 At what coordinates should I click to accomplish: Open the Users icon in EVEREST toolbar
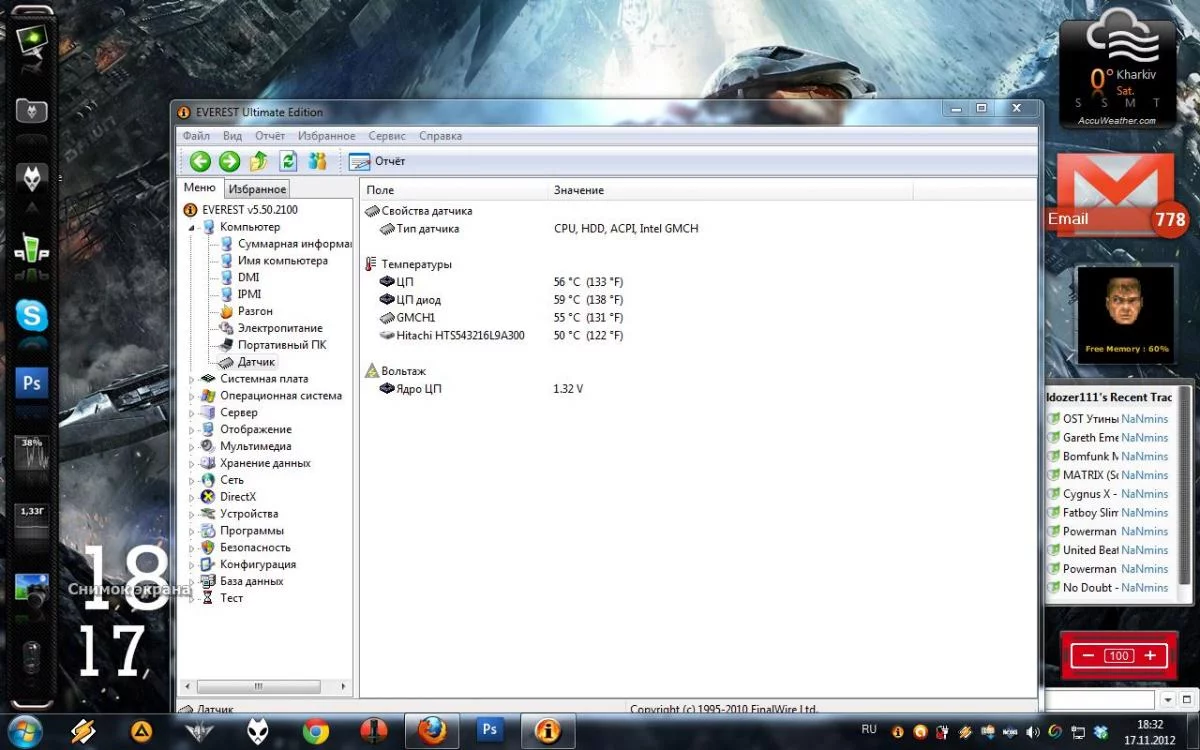318,161
